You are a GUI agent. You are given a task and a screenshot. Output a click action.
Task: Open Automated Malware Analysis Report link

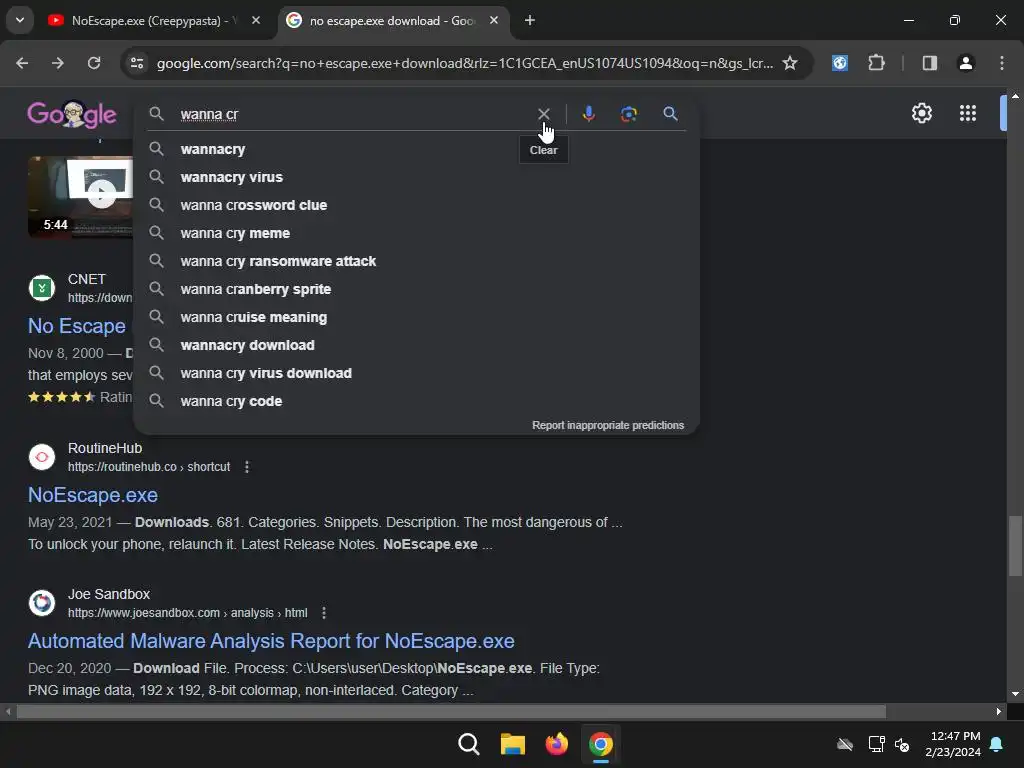click(271, 641)
